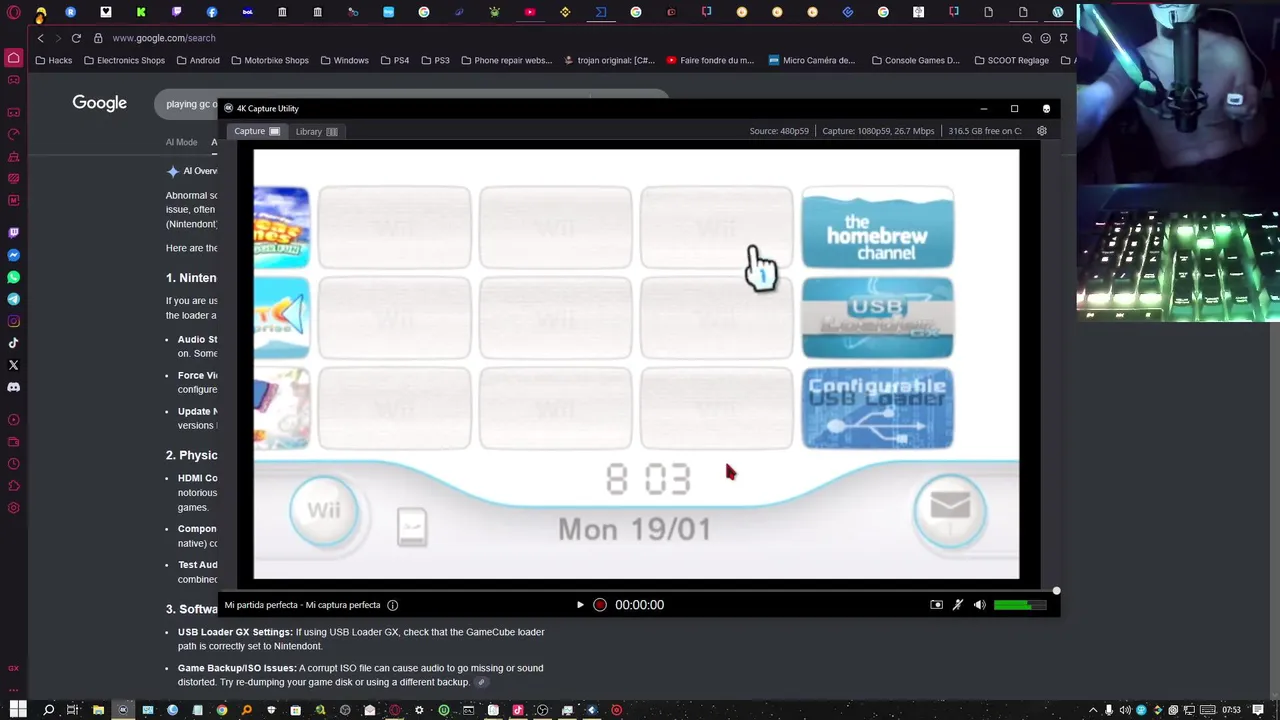The image size is (1280, 720).
Task: Open Micro Caméra de... bookmark
Action: tap(812, 60)
